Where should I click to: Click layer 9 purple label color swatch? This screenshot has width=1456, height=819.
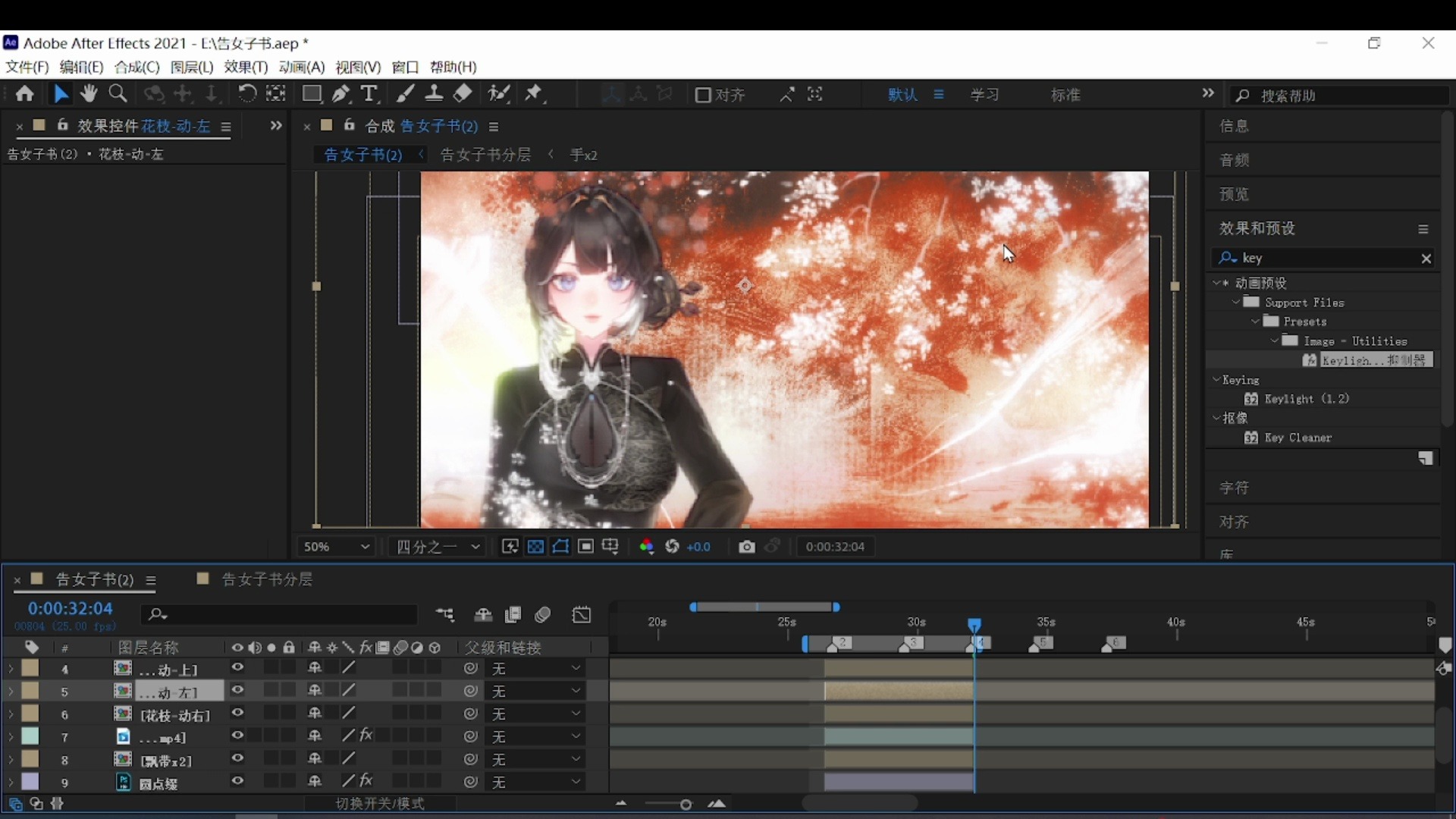click(x=30, y=781)
